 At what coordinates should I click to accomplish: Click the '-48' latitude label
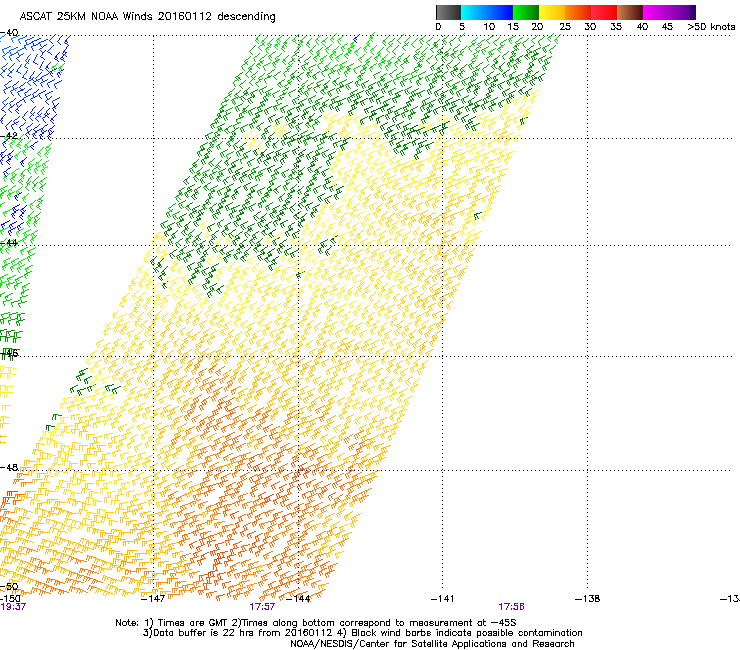(x=9, y=467)
